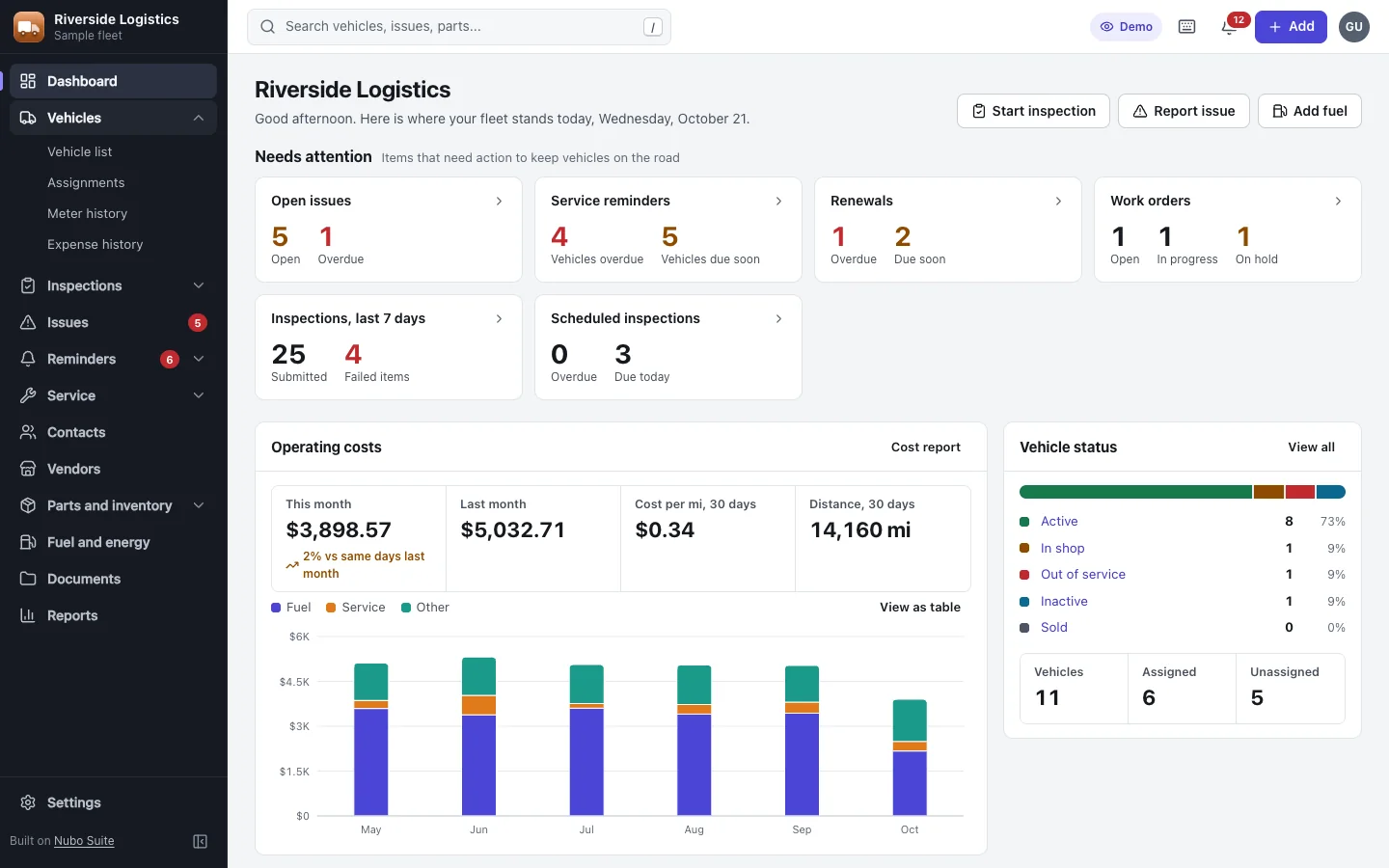The height and width of the screenshot is (868, 1389).
Task: Select Expense history menu item
Action: click(x=95, y=244)
